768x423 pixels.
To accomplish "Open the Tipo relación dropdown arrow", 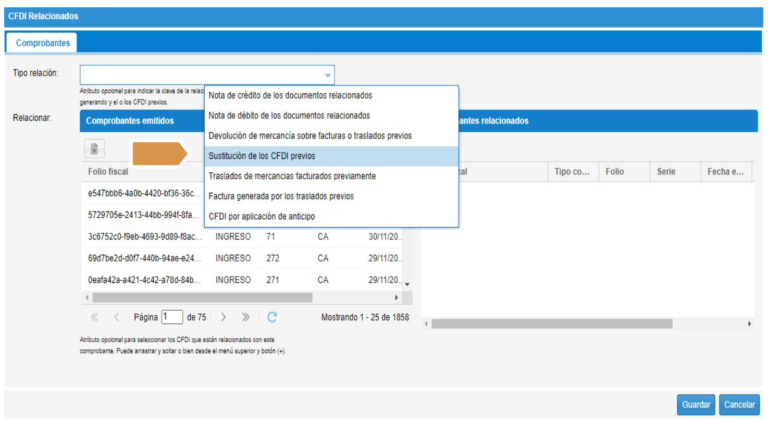I will (327, 75).
